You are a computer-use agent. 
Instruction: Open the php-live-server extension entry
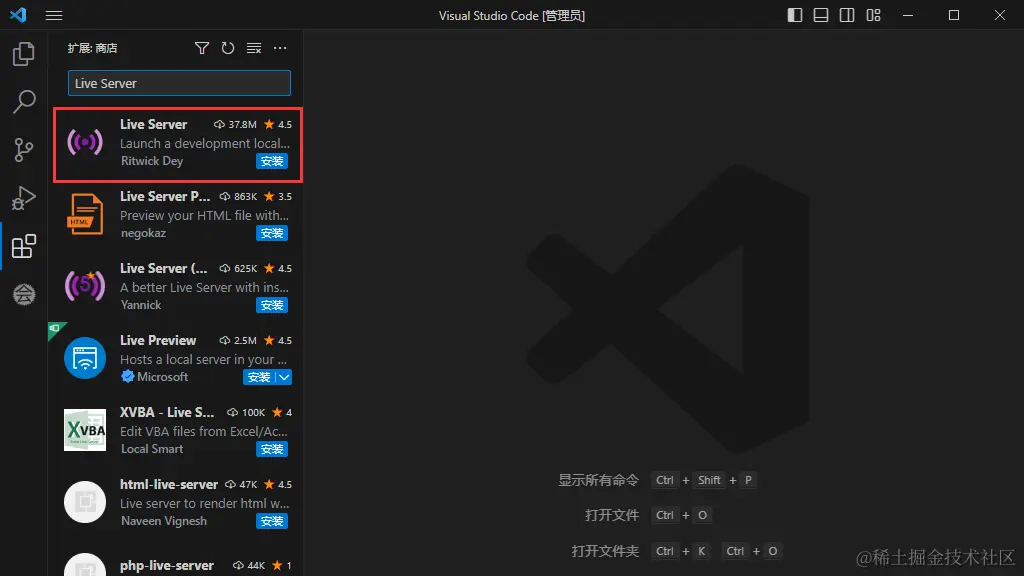click(167, 566)
